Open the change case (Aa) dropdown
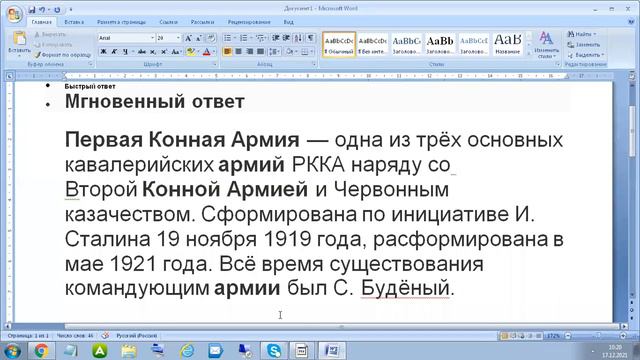 coord(176,51)
